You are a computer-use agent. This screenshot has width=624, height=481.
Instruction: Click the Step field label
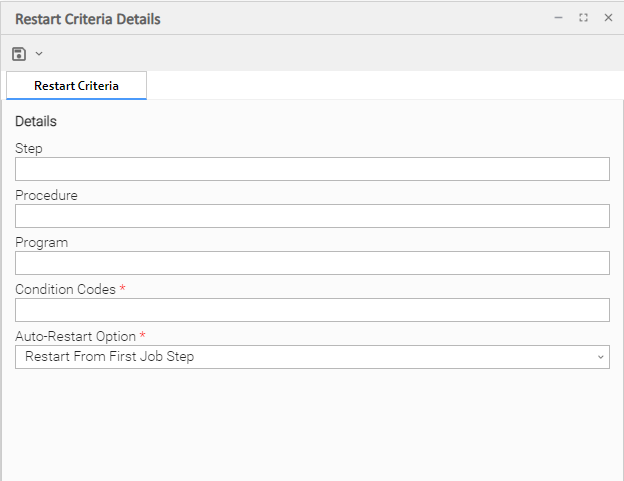pyautogui.click(x=29, y=149)
